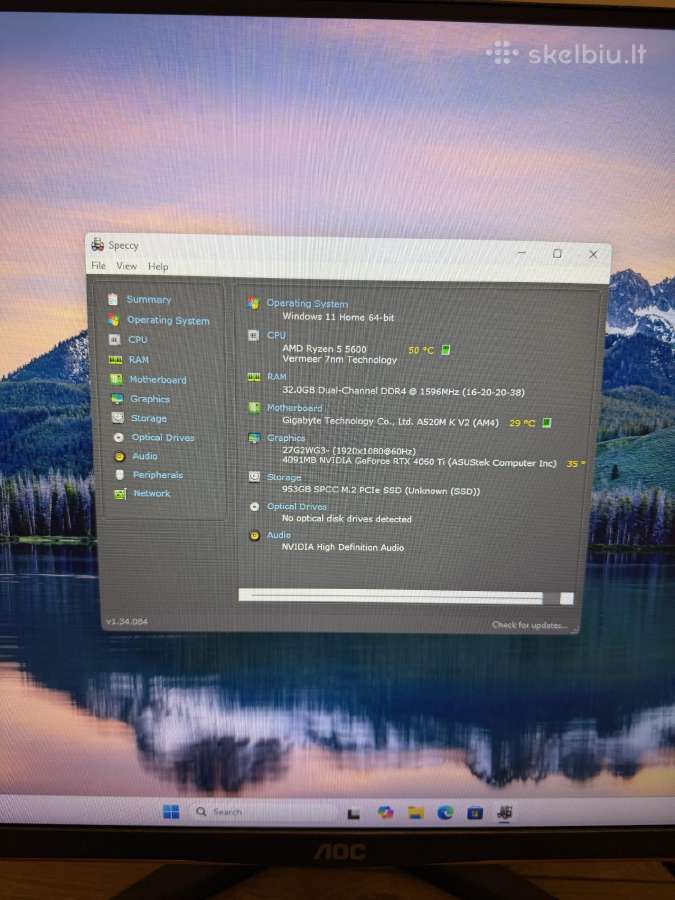Click the CPU chip icon in sidebar
Screen dimensions: 675x900
point(115,340)
